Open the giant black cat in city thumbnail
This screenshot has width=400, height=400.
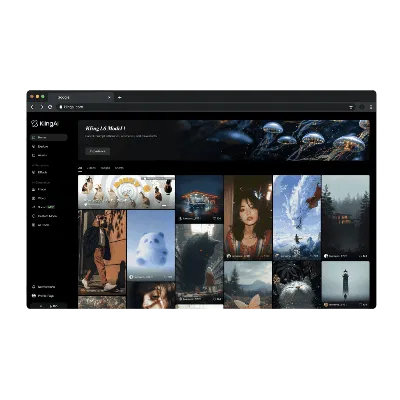point(199,263)
